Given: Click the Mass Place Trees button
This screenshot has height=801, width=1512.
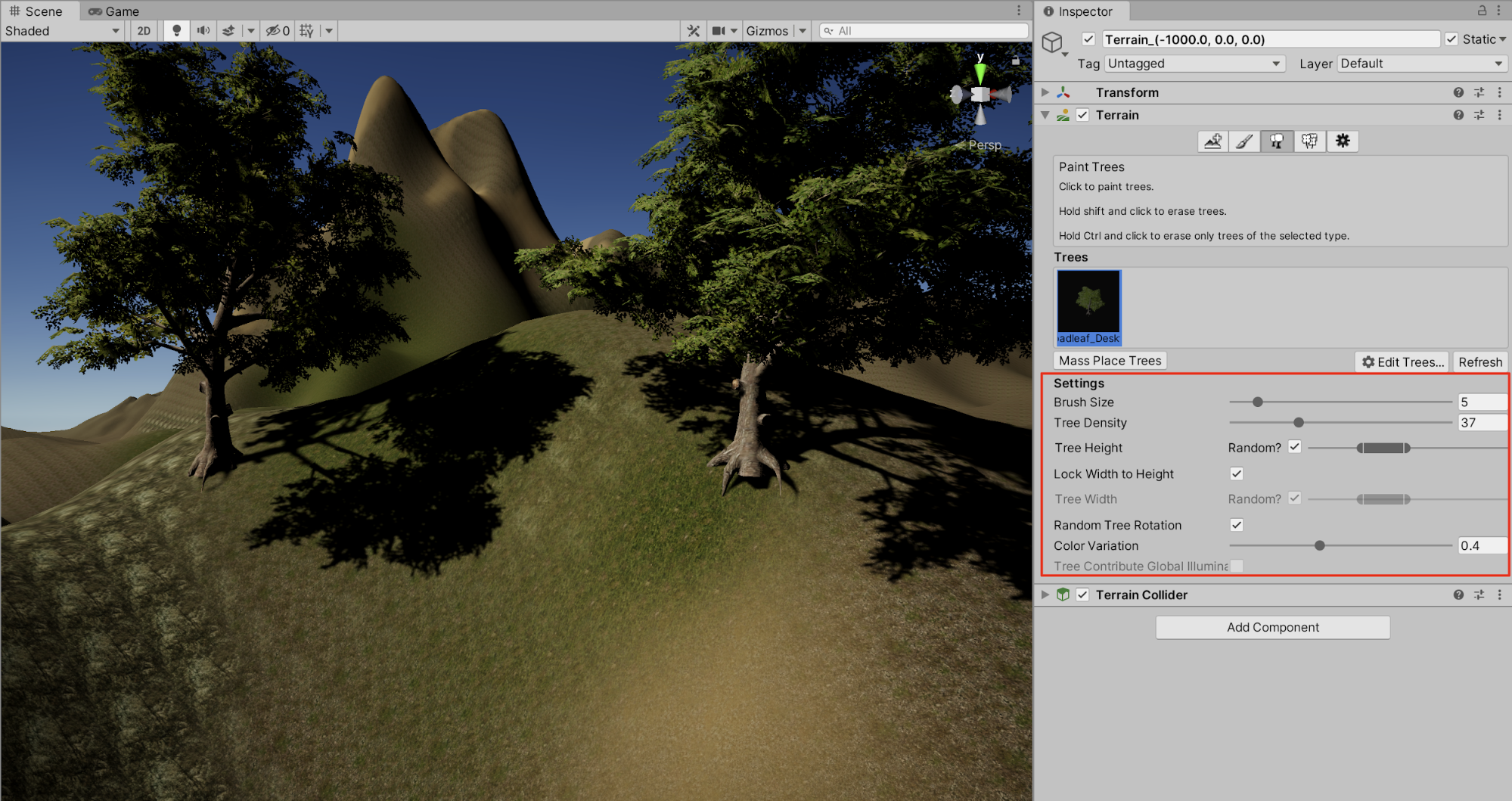Looking at the screenshot, I should pos(1110,361).
